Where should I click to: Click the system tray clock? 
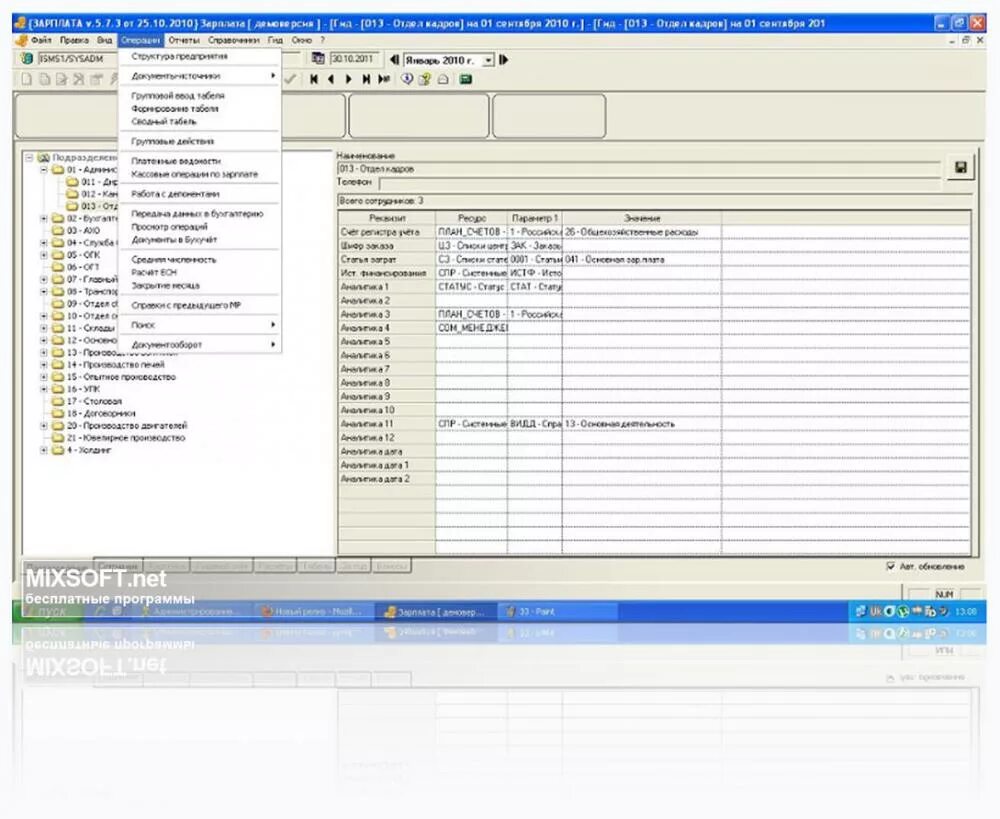pyautogui.click(x=966, y=611)
